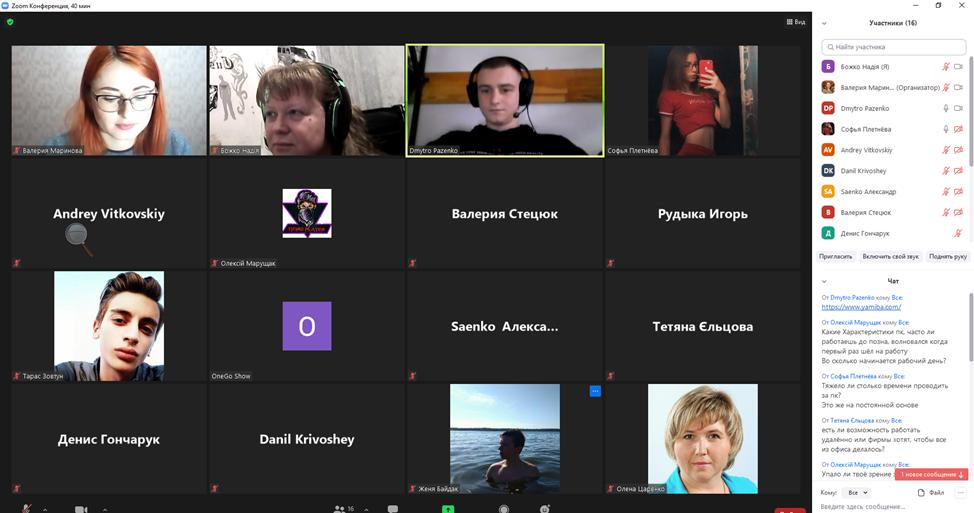
Task: Collapse the Участники panel chevron
Action: point(824,22)
